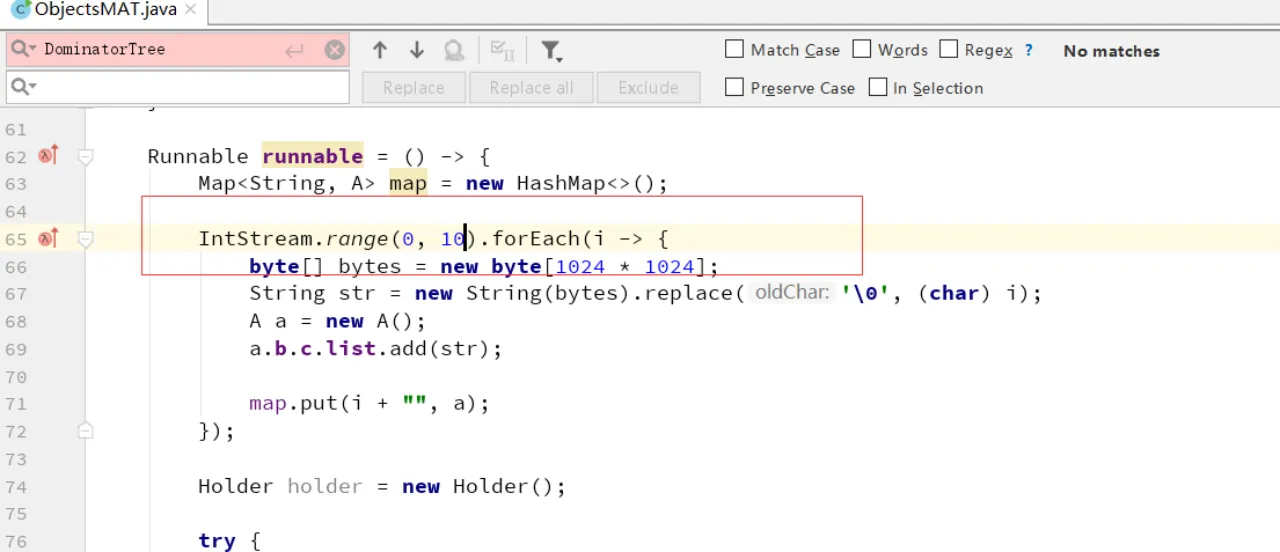This screenshot has width=1280, height=552.
Task: Collapse the forEach block at line 65
Action: click(86, 239)
